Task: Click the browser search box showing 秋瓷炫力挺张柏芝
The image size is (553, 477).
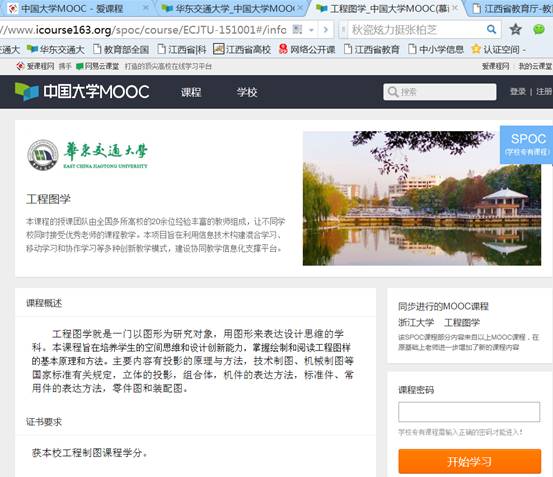Action: (x=416, y=30)
